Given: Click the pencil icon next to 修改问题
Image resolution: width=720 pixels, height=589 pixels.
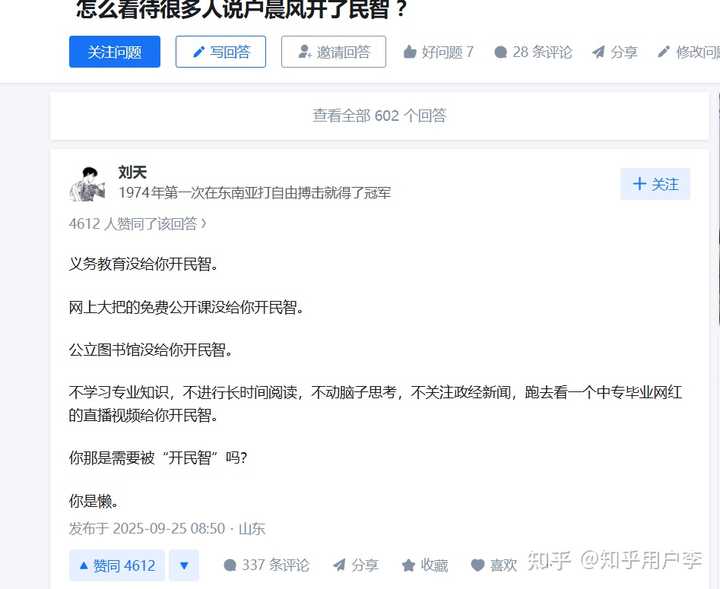Looking at the screenshot, I should coord(664,52).
